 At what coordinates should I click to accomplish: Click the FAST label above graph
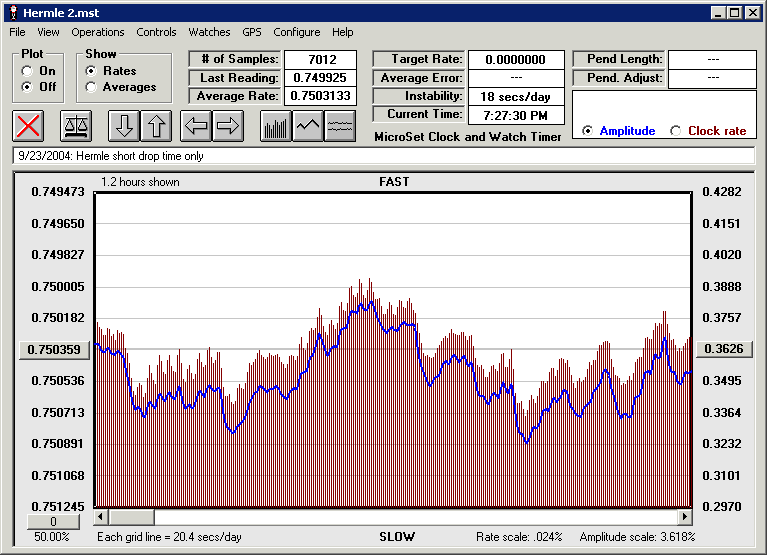click(394, 182)
